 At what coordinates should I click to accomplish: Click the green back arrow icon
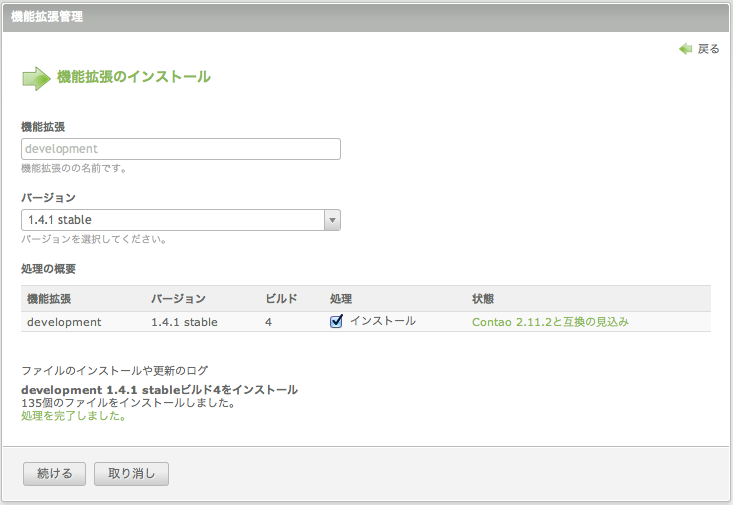[685, 49]
